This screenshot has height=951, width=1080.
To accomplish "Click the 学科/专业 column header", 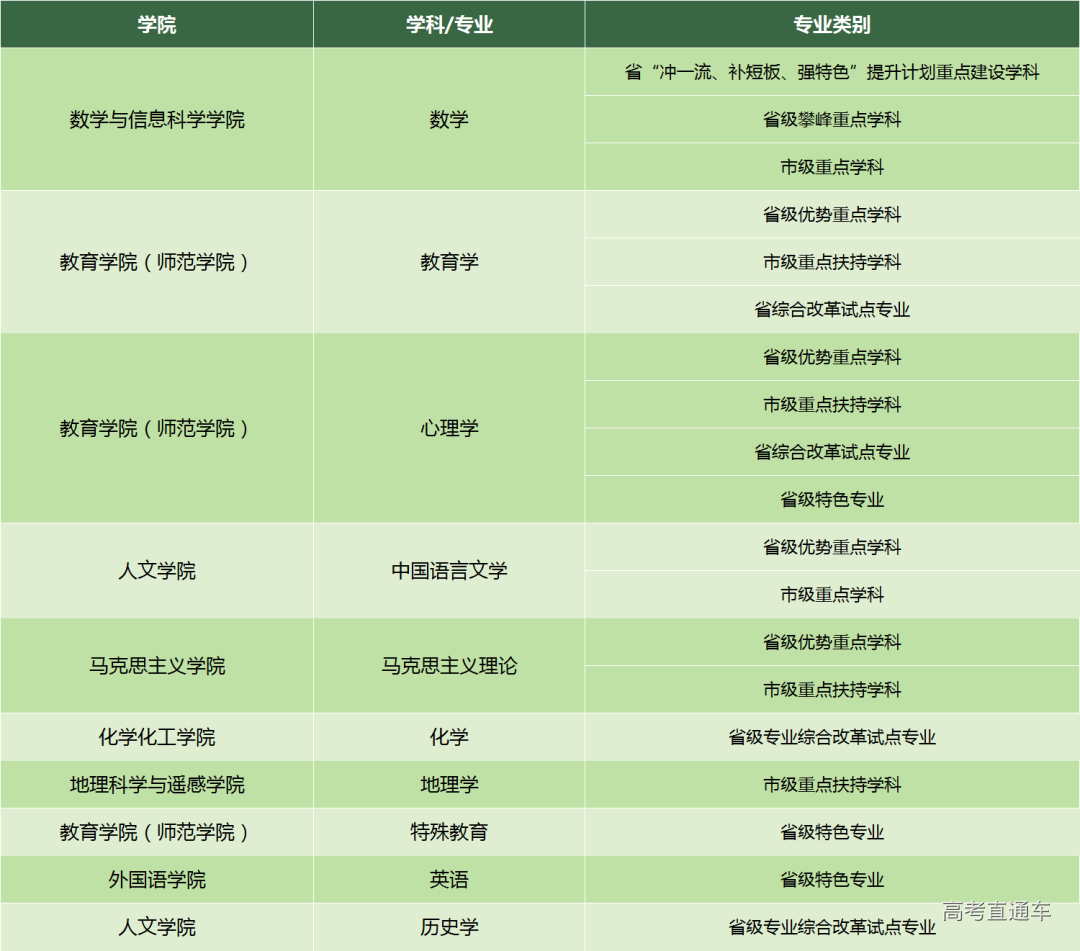I will click(x=449, y=25).
